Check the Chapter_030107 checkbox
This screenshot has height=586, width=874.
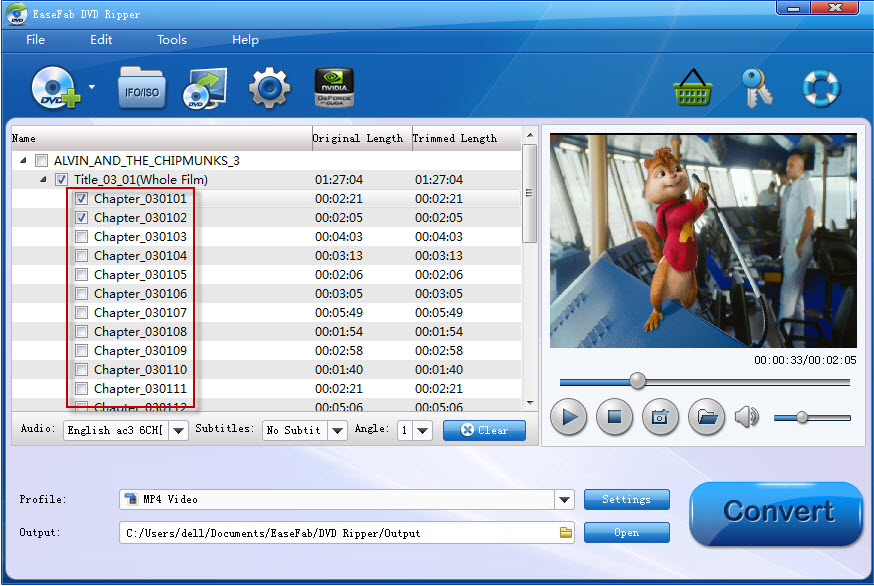click(81, 312)
